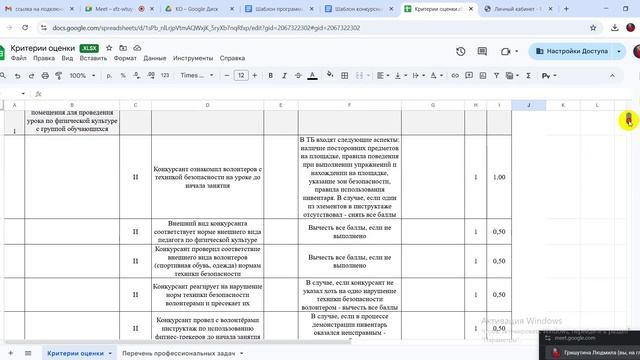Insert chart from toolbar
The width and height of the screenshot is (640, 360).
[x=482, y=76]
